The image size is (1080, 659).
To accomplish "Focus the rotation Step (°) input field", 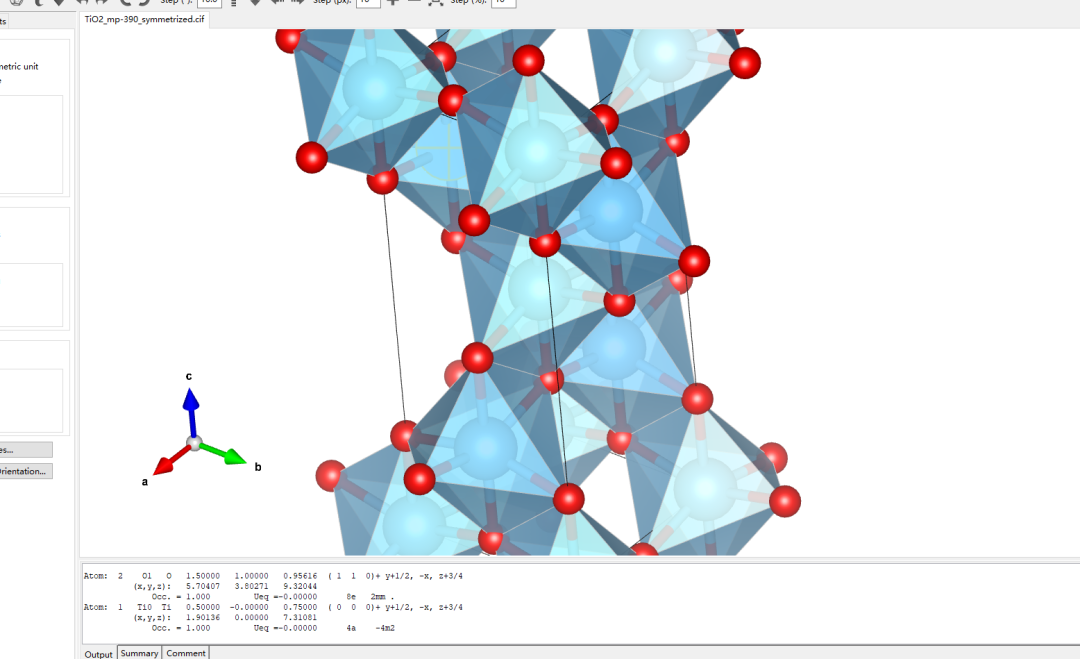I will [x=209, y=2].
